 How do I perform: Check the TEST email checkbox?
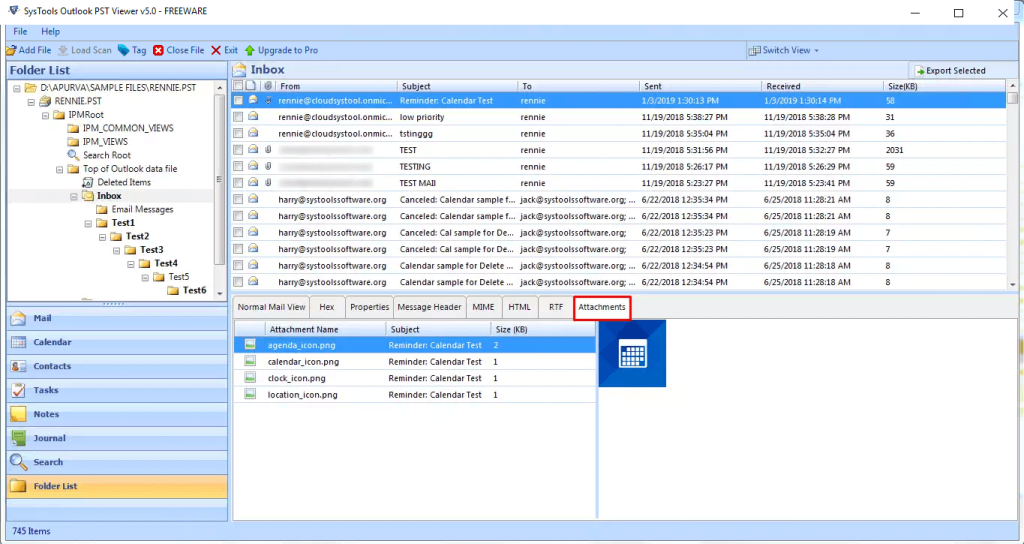pos(238,150)
